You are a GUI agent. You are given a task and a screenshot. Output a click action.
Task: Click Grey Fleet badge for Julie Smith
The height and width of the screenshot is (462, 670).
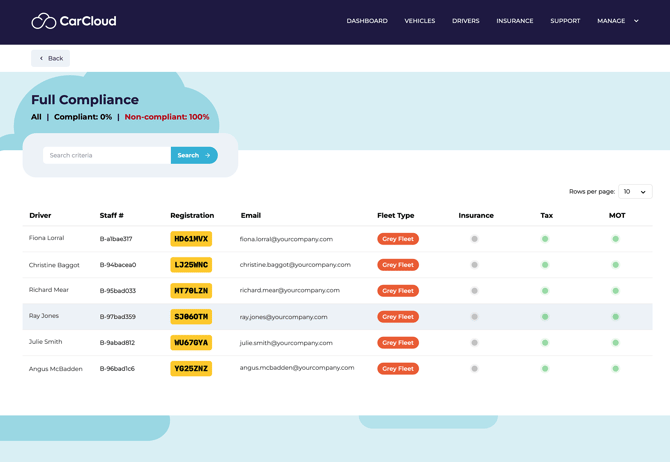[x=398, y=343]
